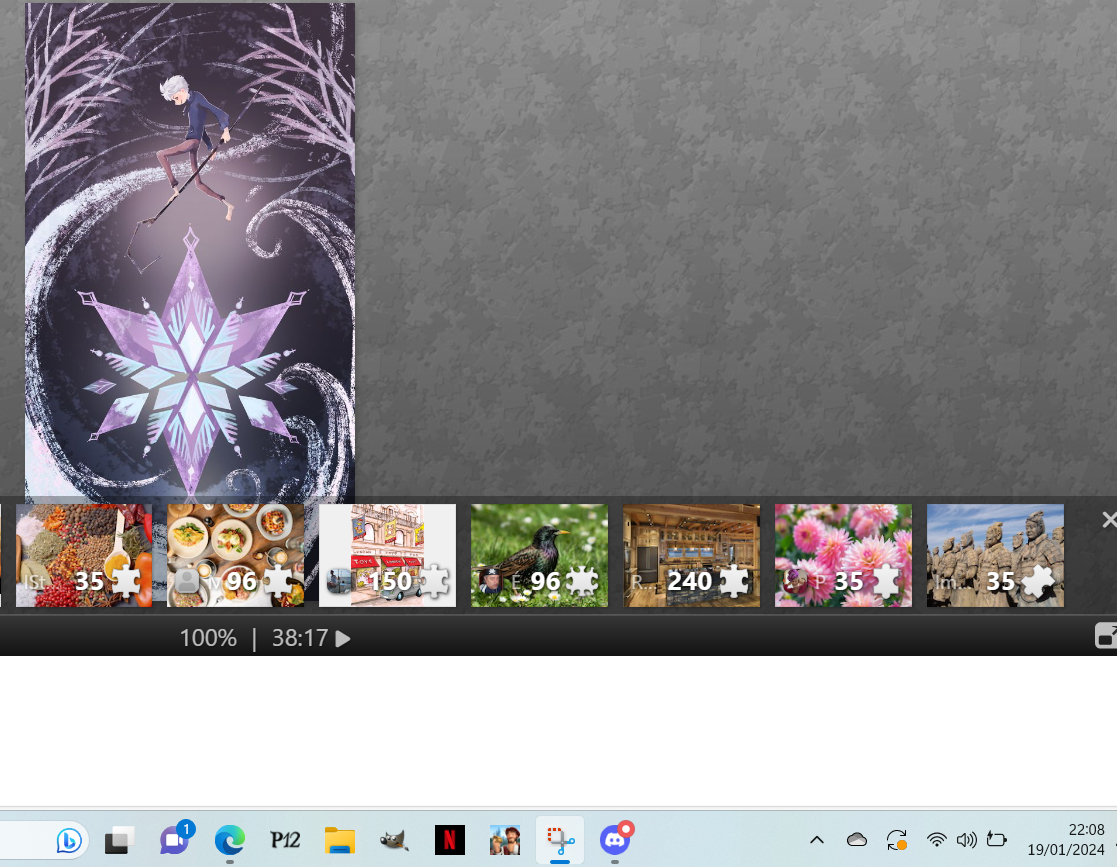Open Bing chat from the taskbar search
This screenshot has height=867, width=1117.
[69, 841]
